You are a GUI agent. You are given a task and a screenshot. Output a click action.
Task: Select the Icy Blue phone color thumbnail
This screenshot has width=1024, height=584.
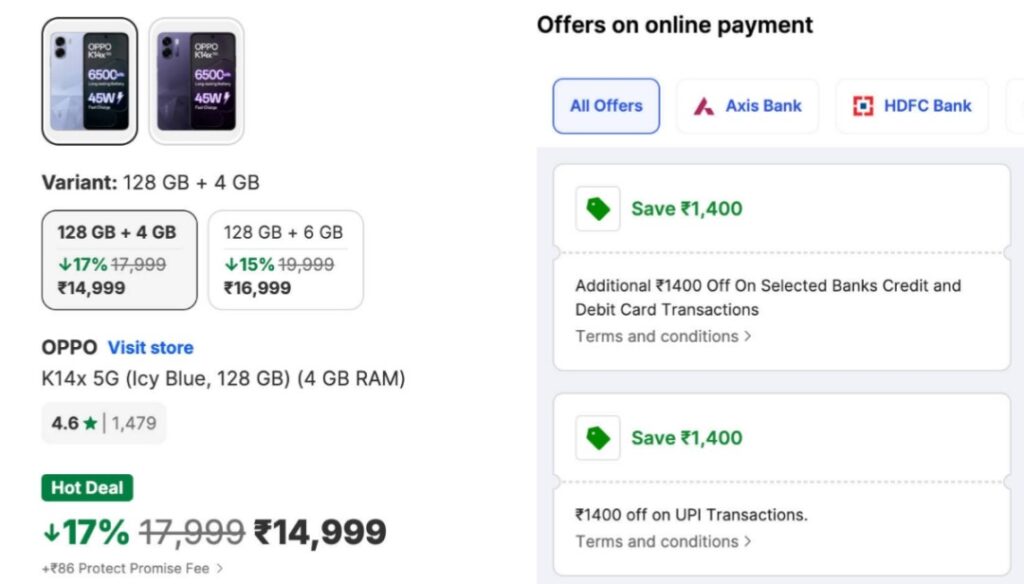coord(90,81)
